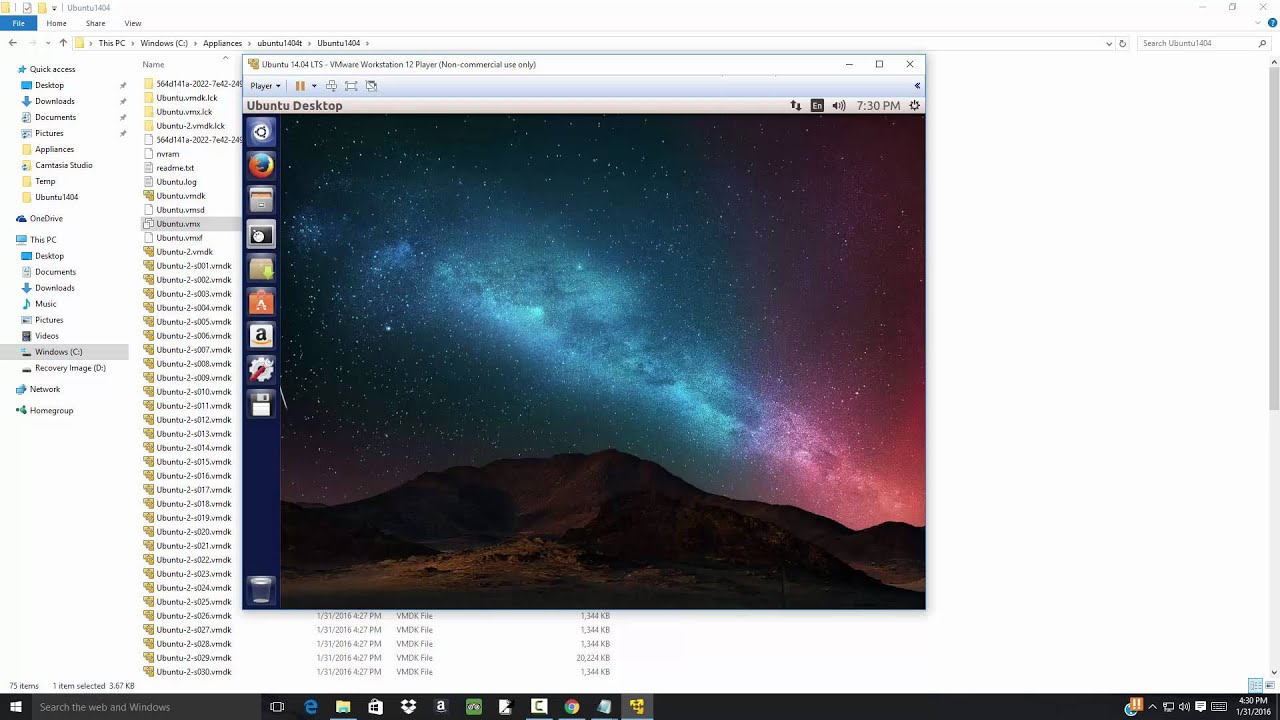The image size is (1280, 720).
Task: Go up one folder level in Explorer
Action: [63, 43]
